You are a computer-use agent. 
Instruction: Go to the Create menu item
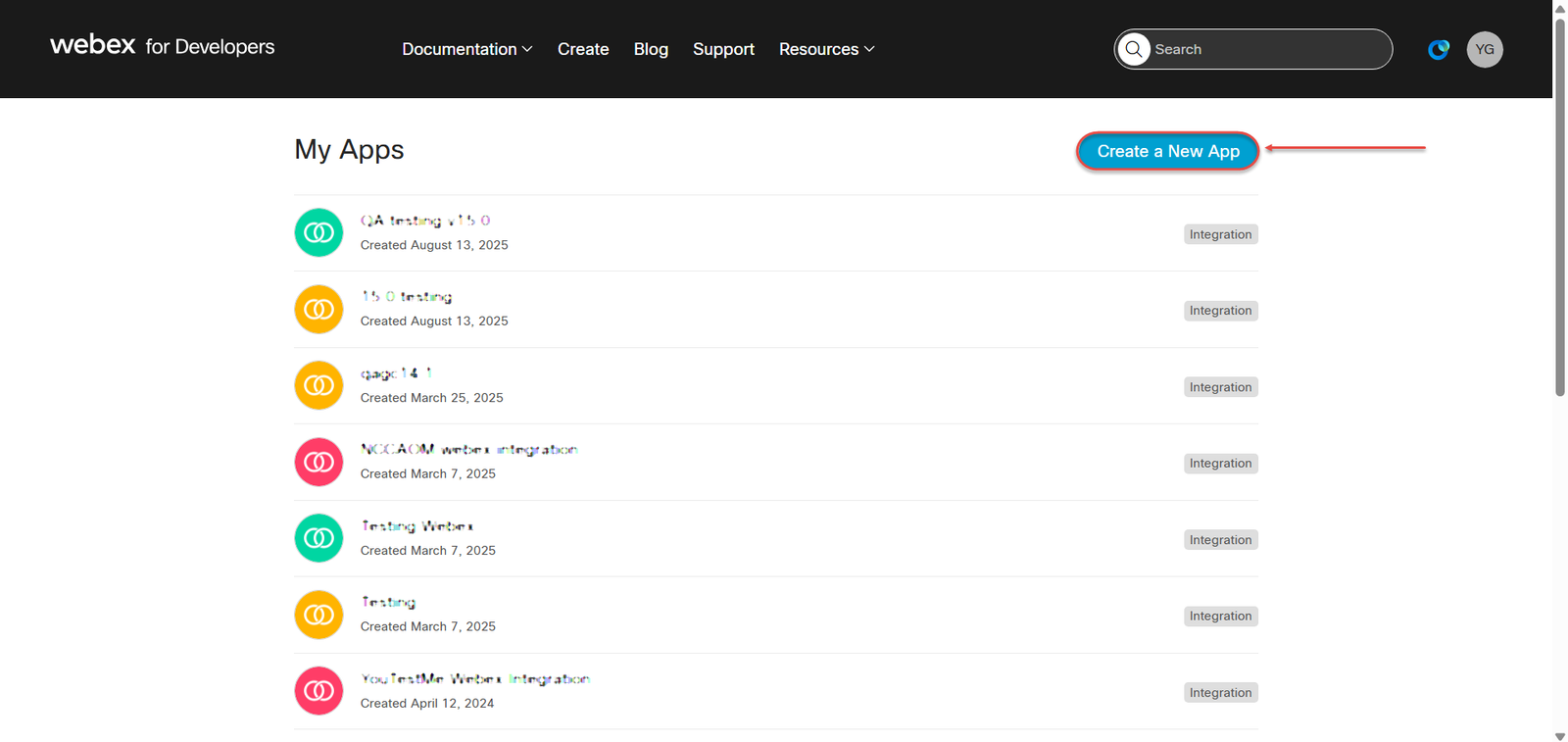click(583, 49)
